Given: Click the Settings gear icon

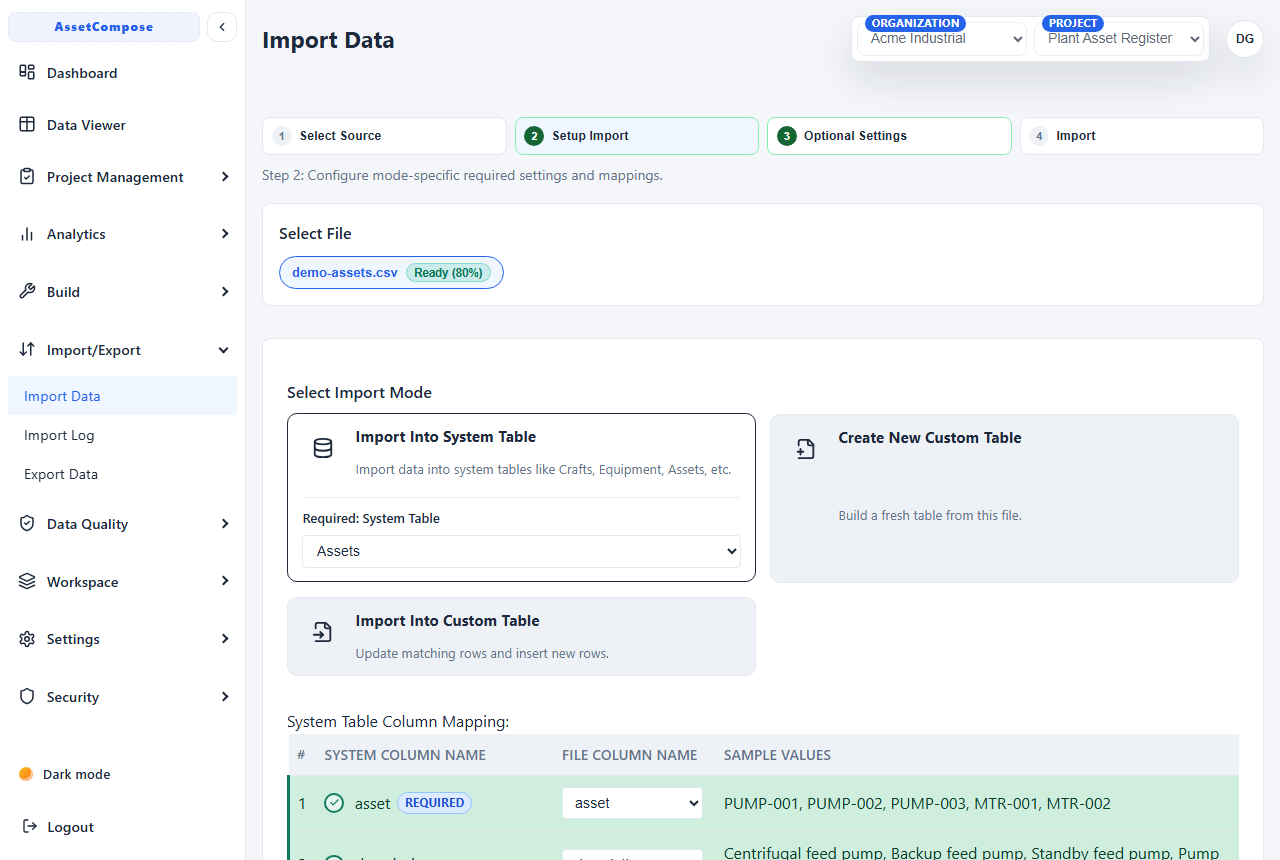Looking at the screenshot, I should coord(27,639).
